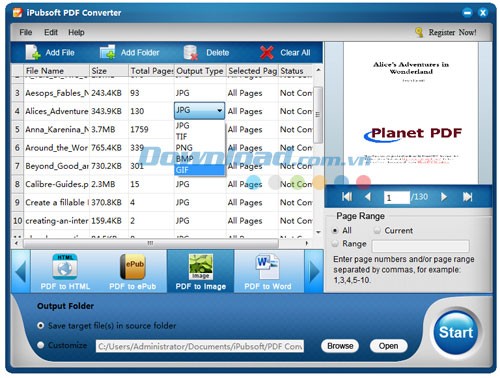Image resolution: width=500 pixels, height=378 pixels.
Task: Click the Add Folder icon
Action: pos(108,52)
